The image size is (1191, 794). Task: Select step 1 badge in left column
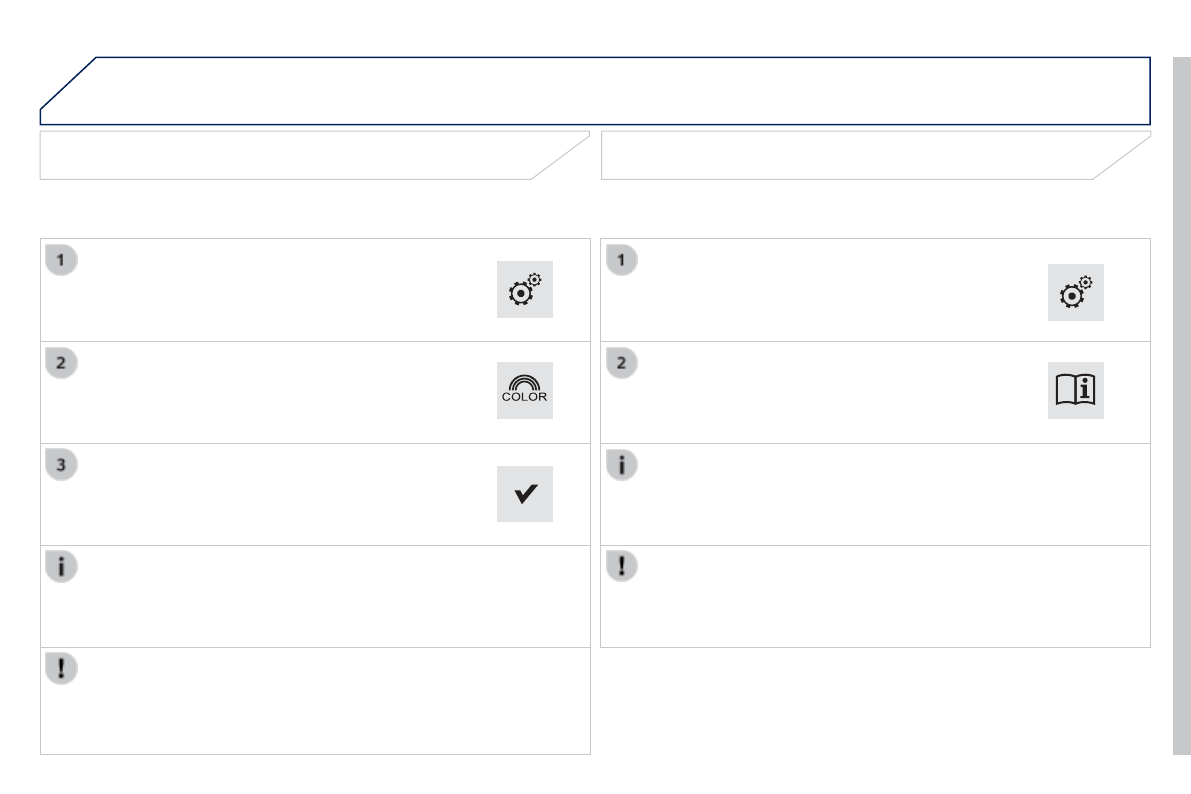pyautogui.click(x=61, y=260)
